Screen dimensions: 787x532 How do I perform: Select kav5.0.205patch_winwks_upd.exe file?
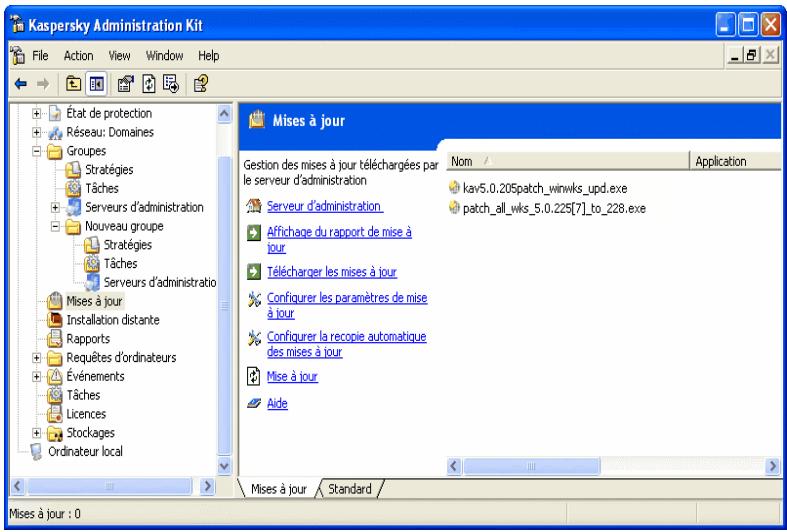click(545, 188)
